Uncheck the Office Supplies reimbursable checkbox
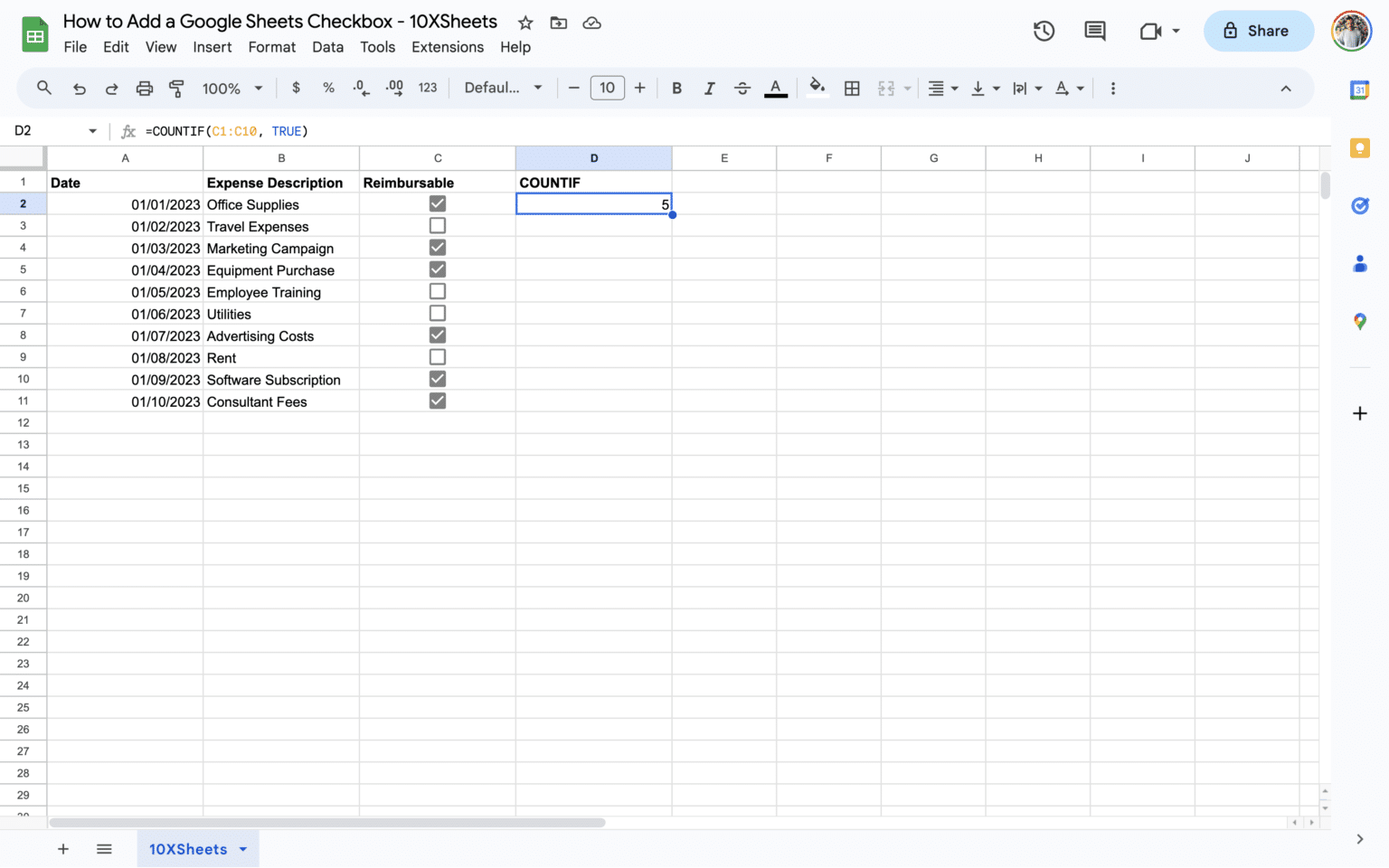This screenshot has width=1389, height=868. click(438, 204)
